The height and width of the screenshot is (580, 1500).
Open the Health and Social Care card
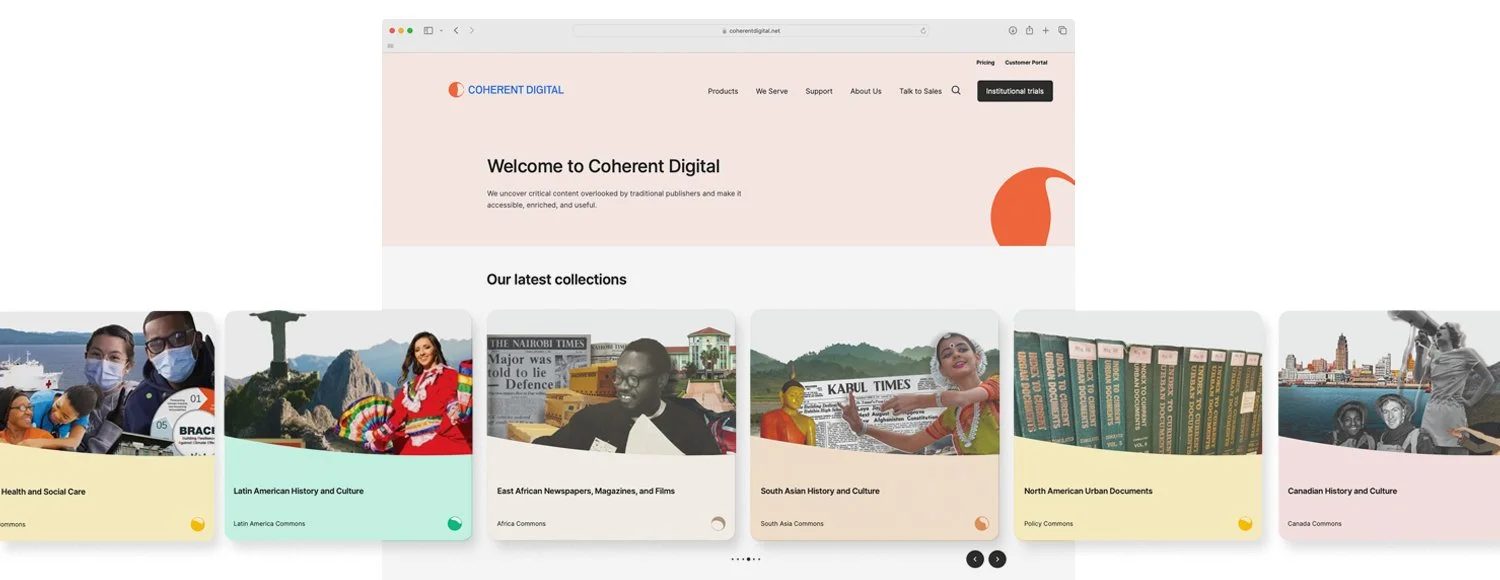[x=107, y=425]
